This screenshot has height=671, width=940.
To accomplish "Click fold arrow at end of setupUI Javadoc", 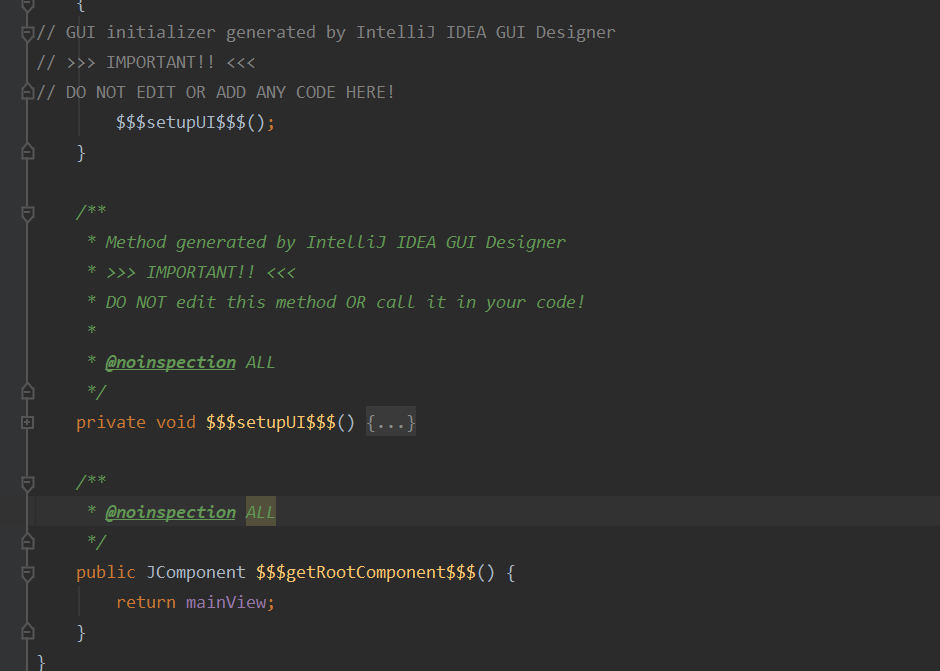I will pyautogui.click(x=27, y=391).
